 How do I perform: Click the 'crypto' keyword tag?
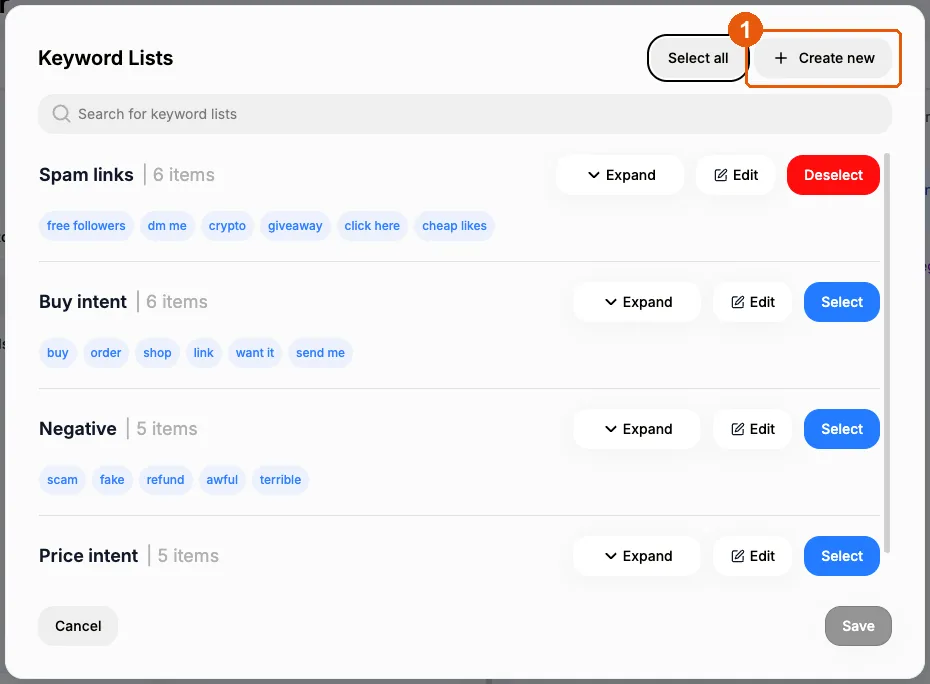click(x=227, y=226)
